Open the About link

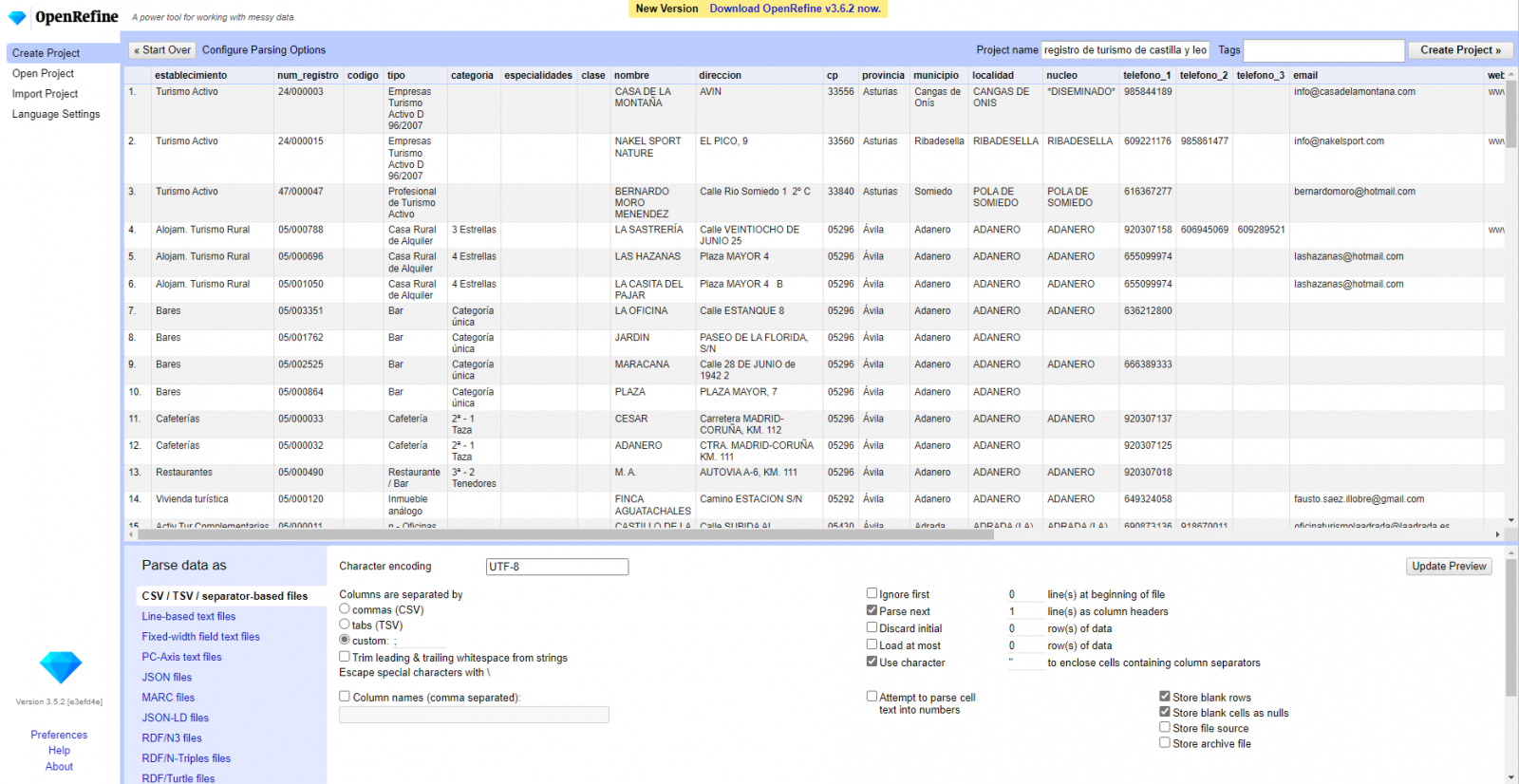59,767
